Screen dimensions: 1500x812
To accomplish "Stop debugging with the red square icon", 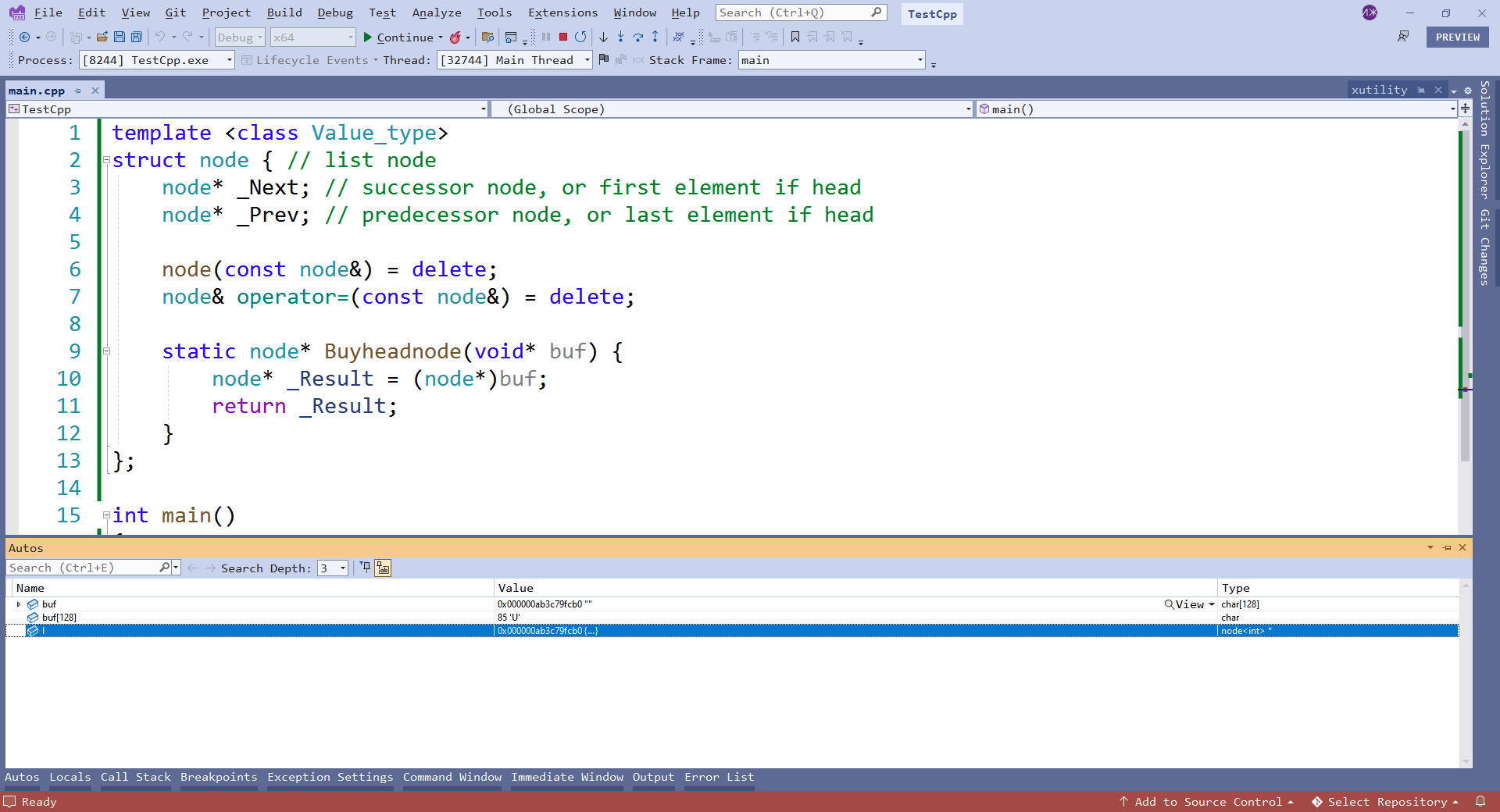I will click(563, 37).
